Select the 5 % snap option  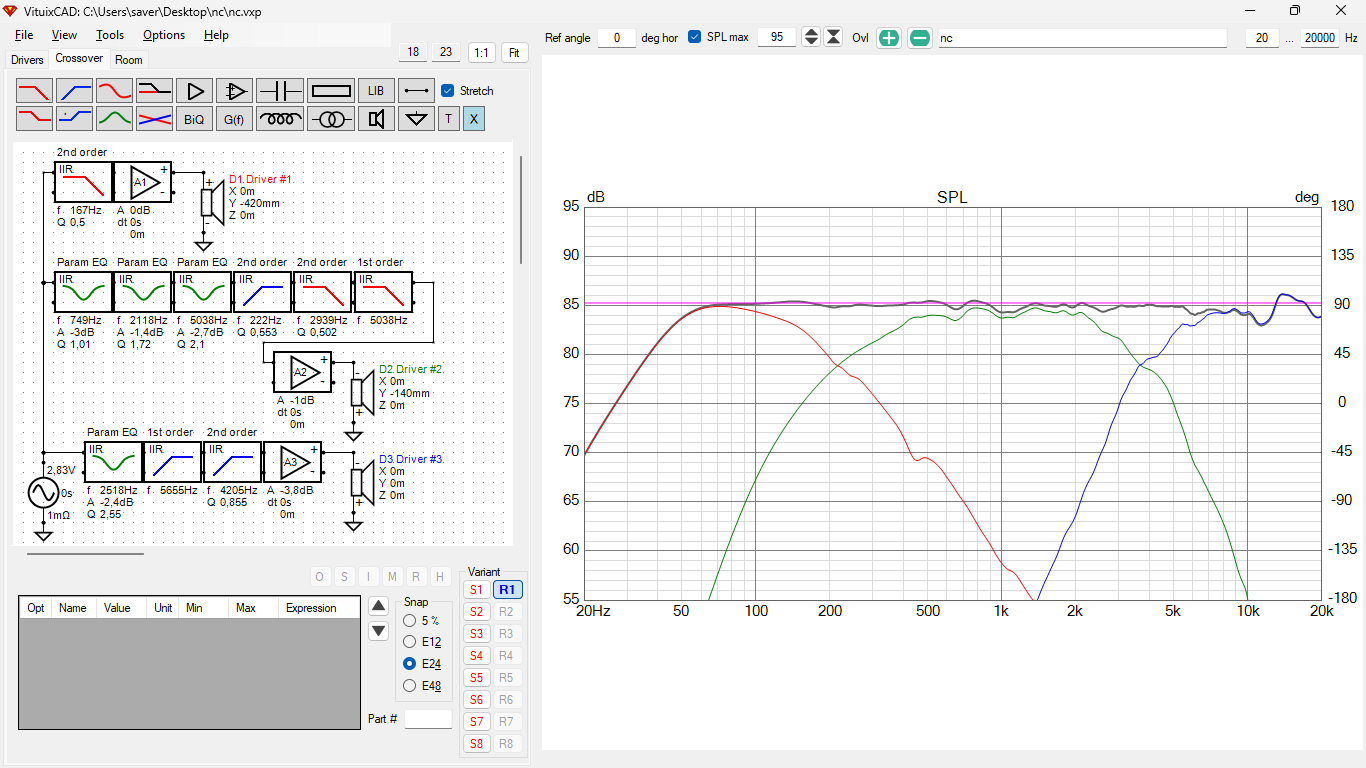coord(409,621)
